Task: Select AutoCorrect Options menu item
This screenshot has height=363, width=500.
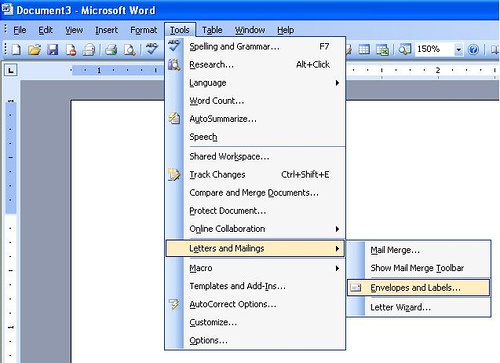Action: (x=255, y=304)
